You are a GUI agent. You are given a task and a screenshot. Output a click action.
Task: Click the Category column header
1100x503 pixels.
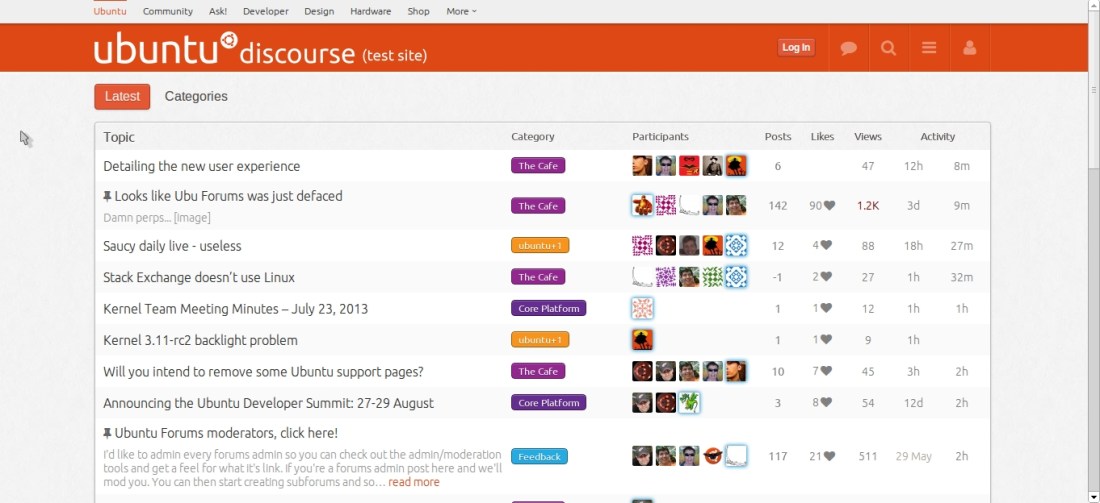click(532, 137)
